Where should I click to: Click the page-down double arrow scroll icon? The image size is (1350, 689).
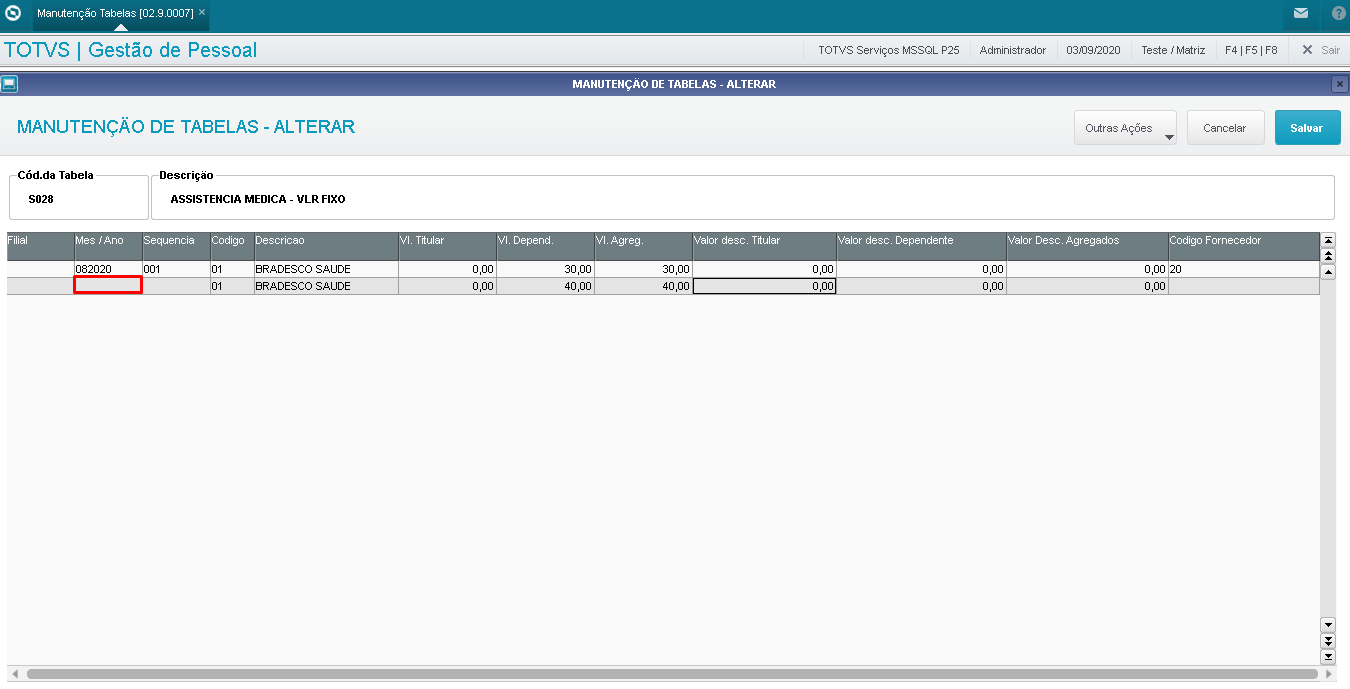[x=1328, y=640]
